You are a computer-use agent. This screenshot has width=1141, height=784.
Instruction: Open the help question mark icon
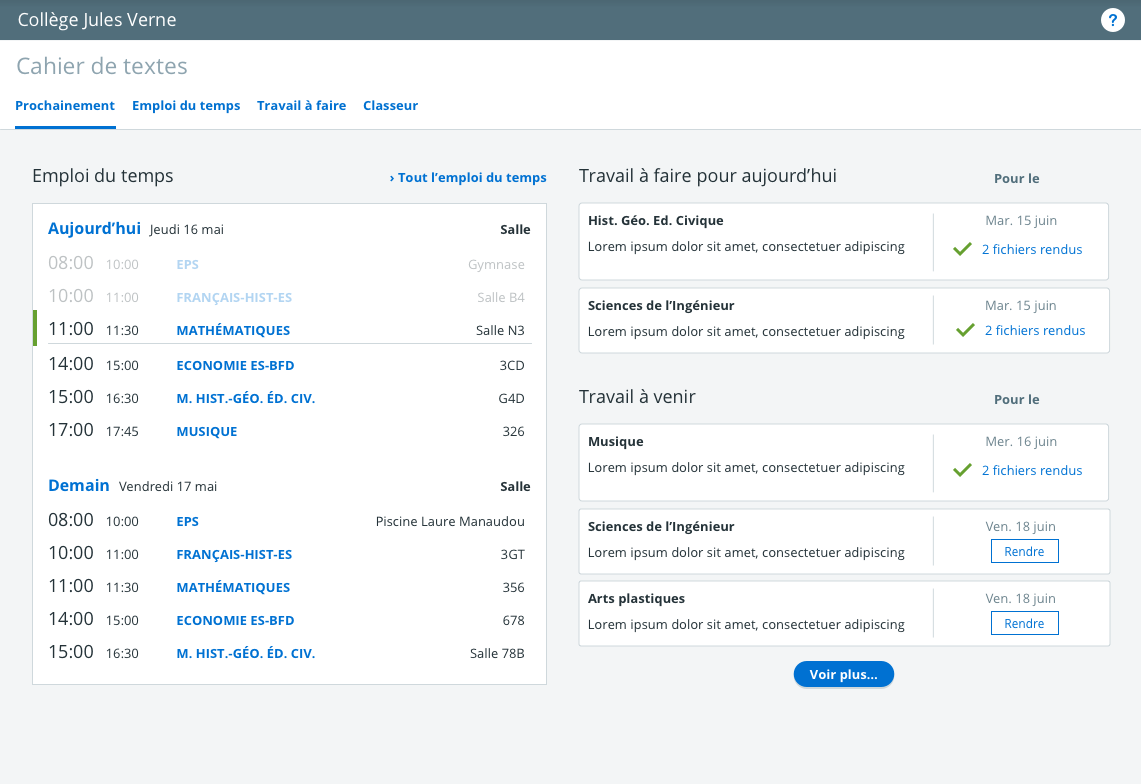point(1113,20)
